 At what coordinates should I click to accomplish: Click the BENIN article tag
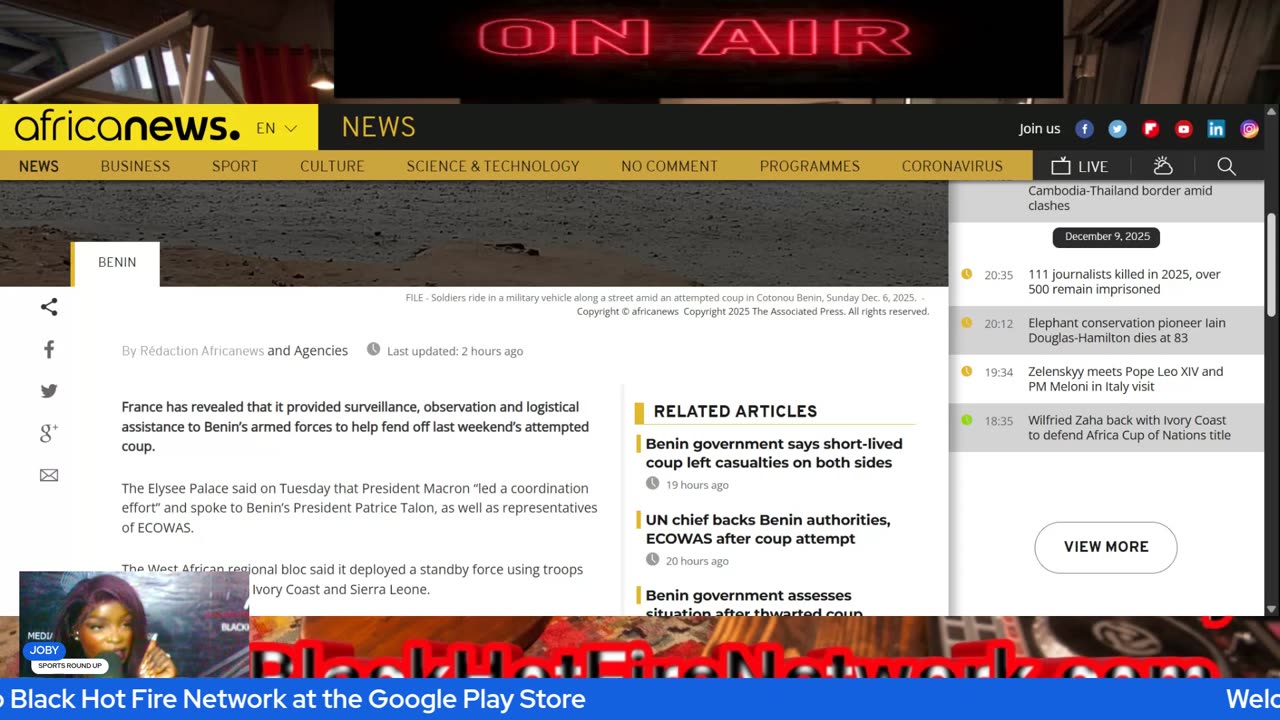click(x=116, y=263)
